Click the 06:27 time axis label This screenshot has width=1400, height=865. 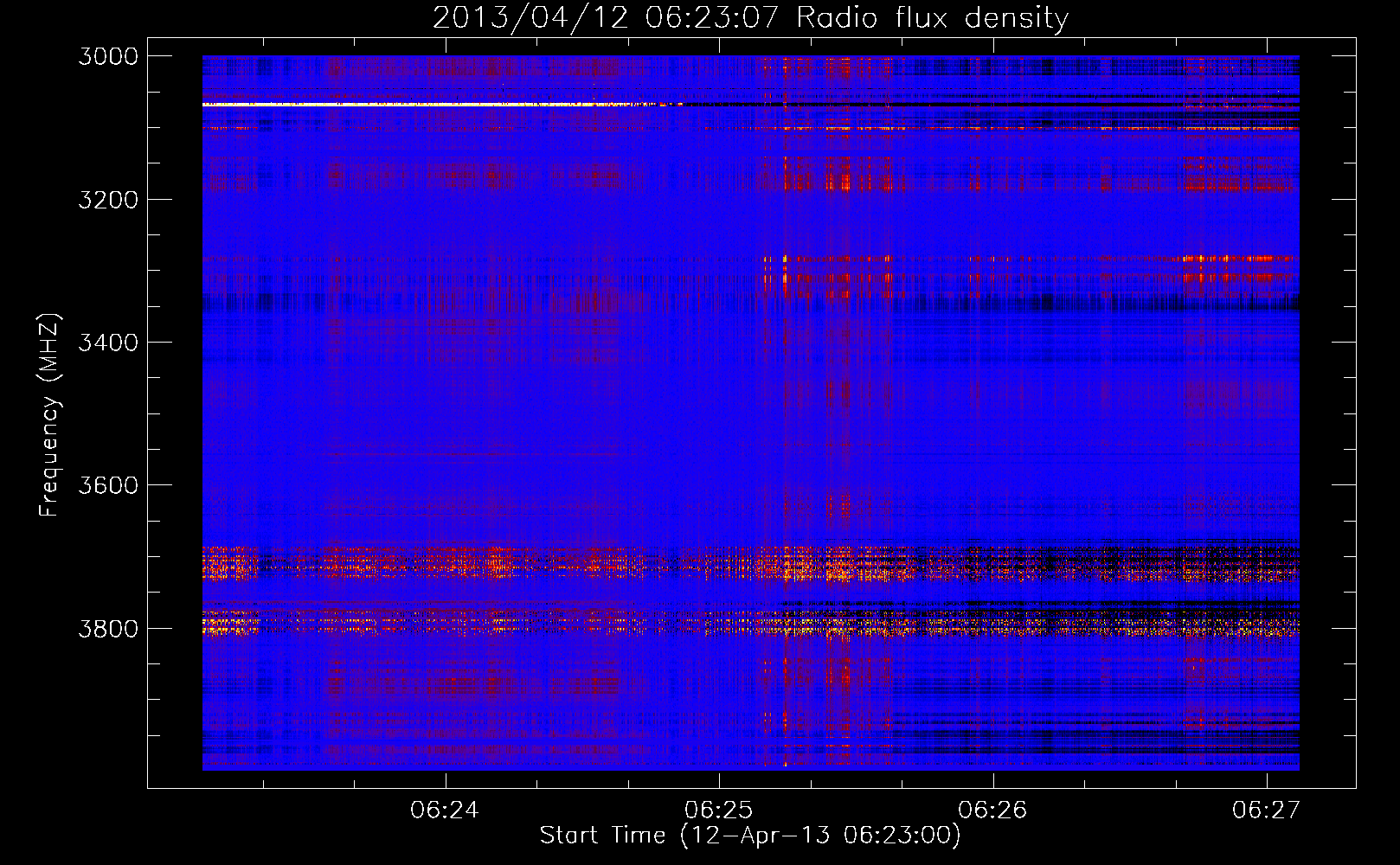coord(1267,811)
